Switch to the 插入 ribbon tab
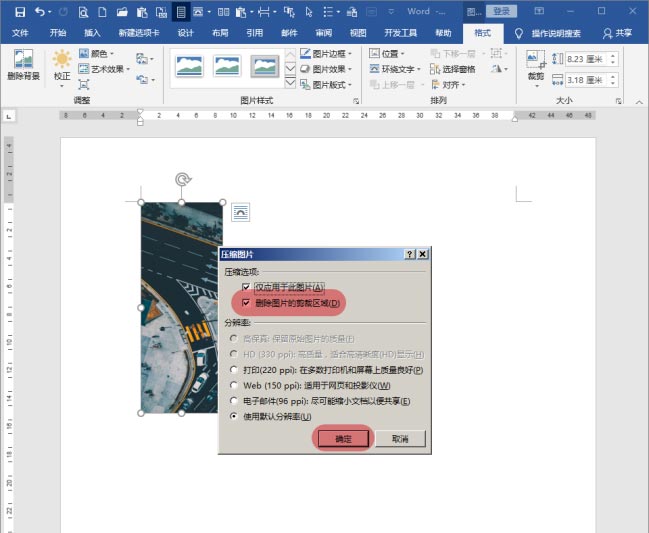 pyautogui.click(x=93, y=33)
